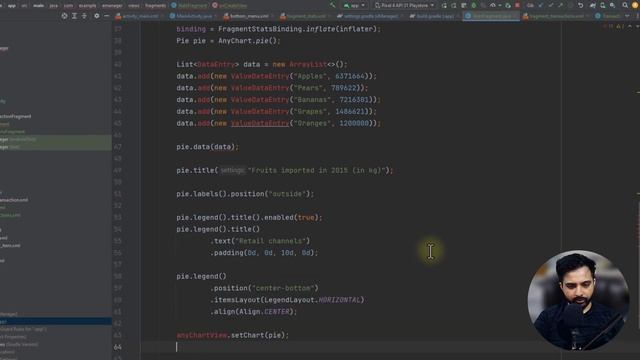Screen dimensions: 640x360
Task: Switch to the settings.gradle tab
Action: coord(369,16)
